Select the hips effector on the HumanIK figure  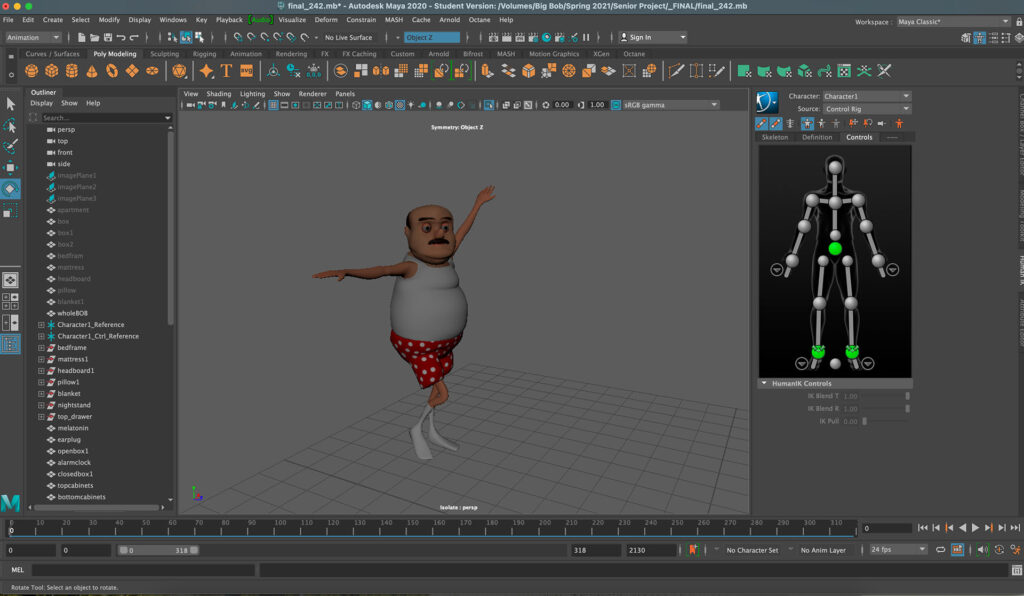[835, 248]
